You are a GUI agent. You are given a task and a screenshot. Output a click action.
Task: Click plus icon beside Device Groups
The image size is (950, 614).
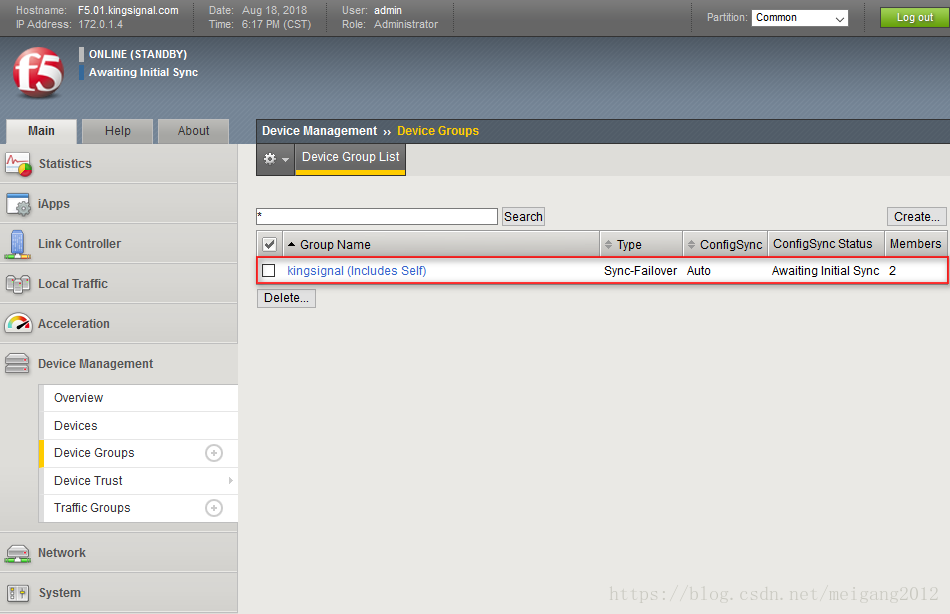(x=214, y=453)
